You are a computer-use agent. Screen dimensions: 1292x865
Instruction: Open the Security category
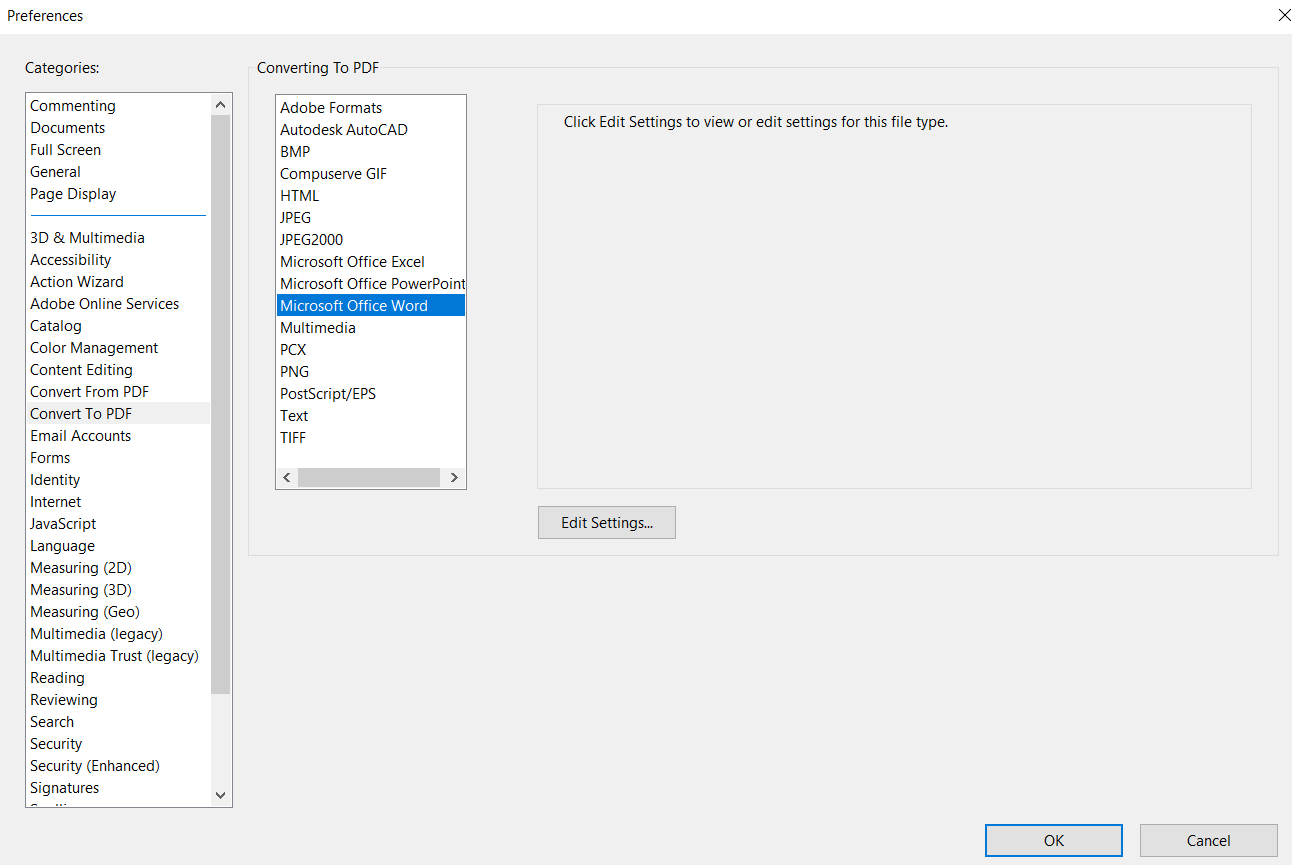click(55, 743)
